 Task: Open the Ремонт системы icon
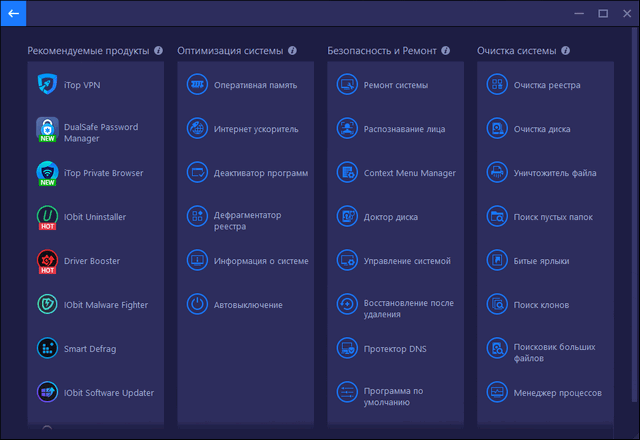click(x=347, y=84)
